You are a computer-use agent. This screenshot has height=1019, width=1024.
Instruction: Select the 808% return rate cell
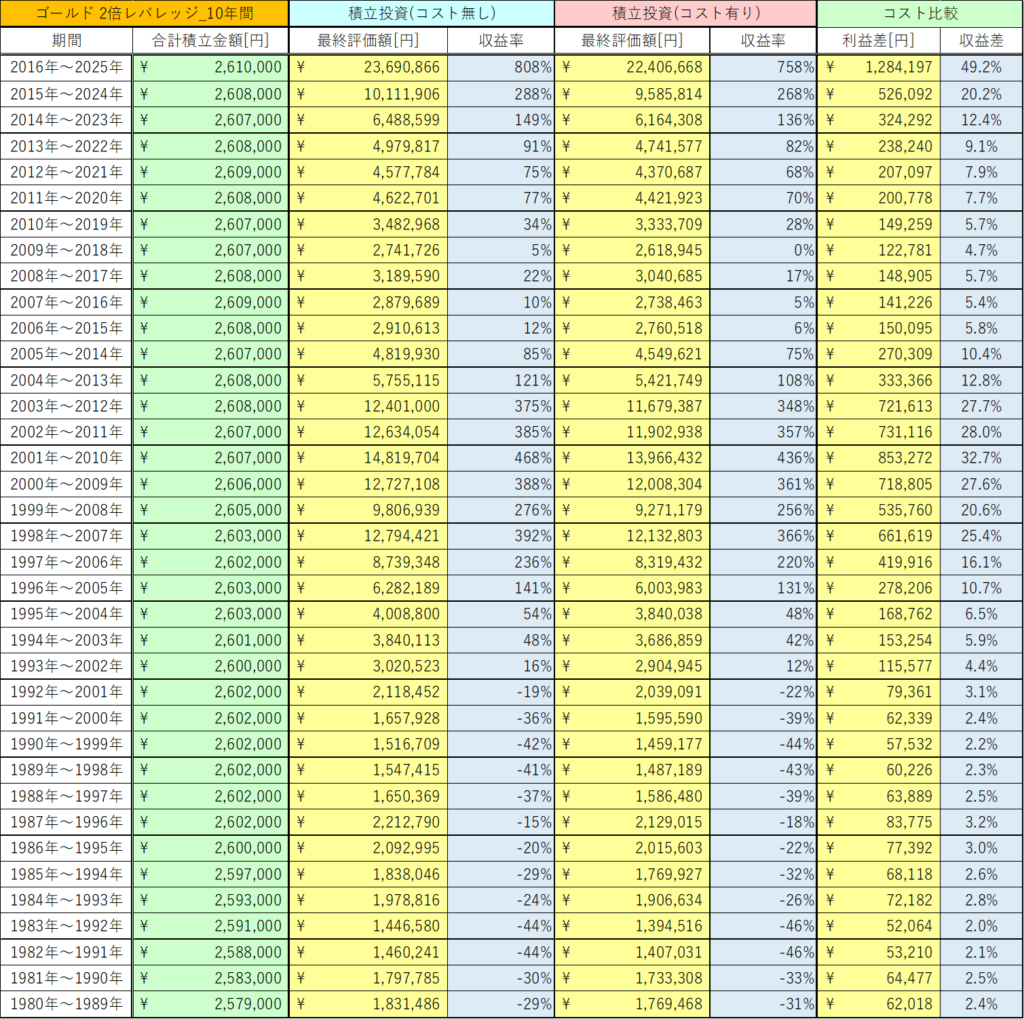pos(500,68)
